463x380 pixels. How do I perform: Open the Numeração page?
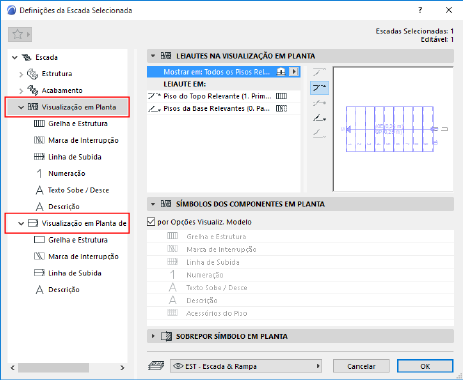point(67,173)
